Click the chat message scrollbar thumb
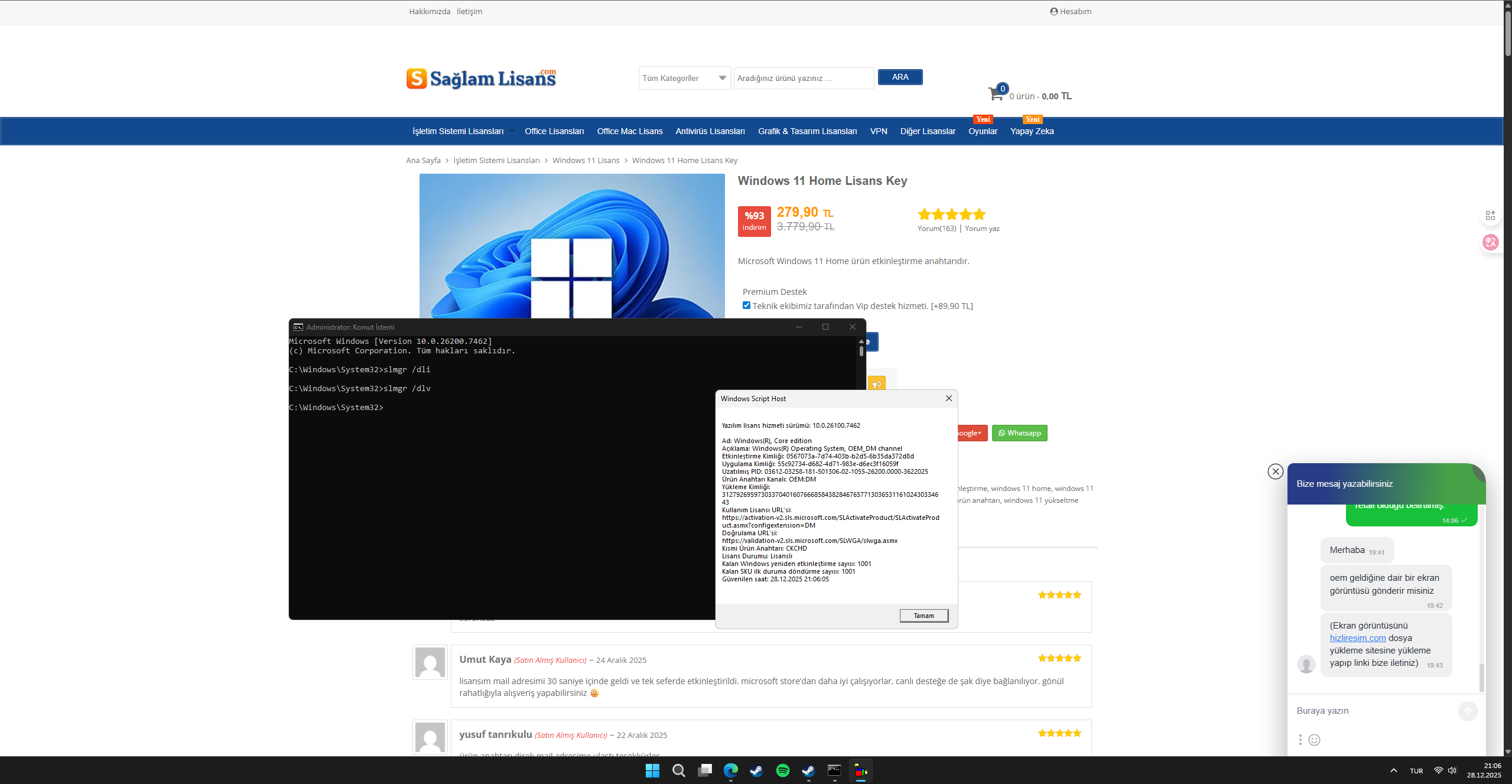The width and height of the screenshot is (1512, 784). point(1481,677)
